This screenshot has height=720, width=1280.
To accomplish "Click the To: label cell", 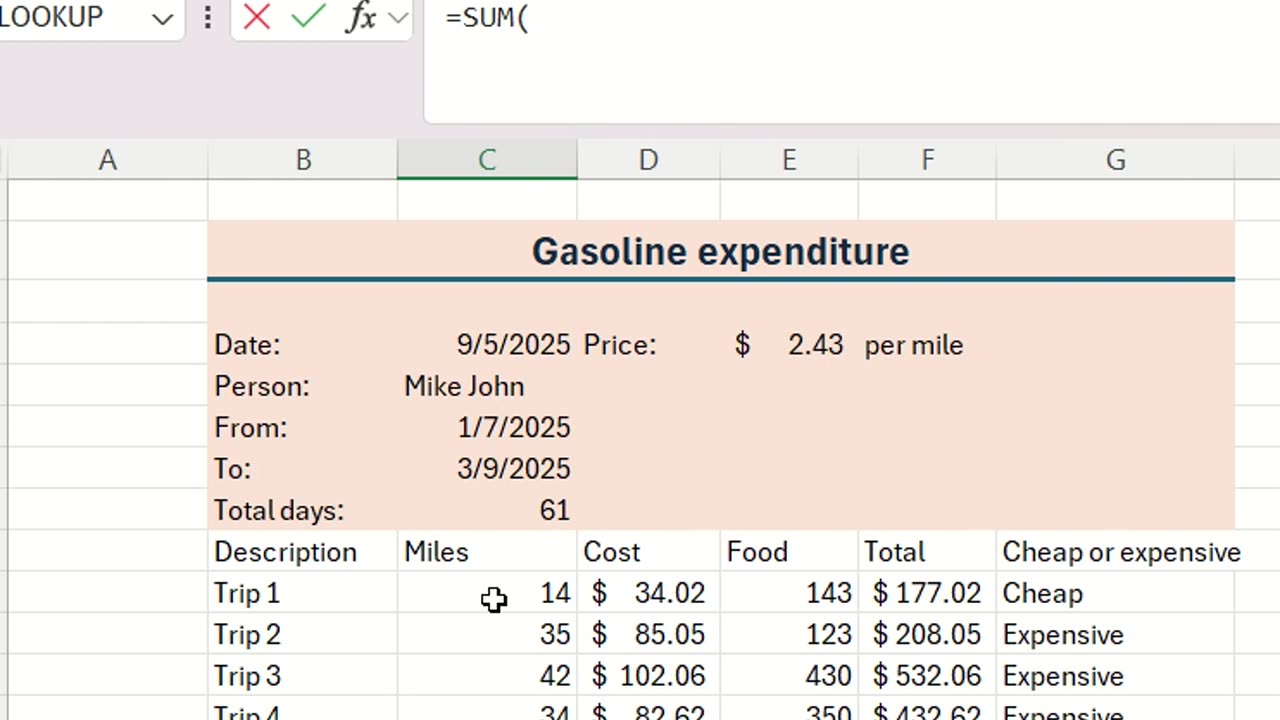I will [303, 469].
